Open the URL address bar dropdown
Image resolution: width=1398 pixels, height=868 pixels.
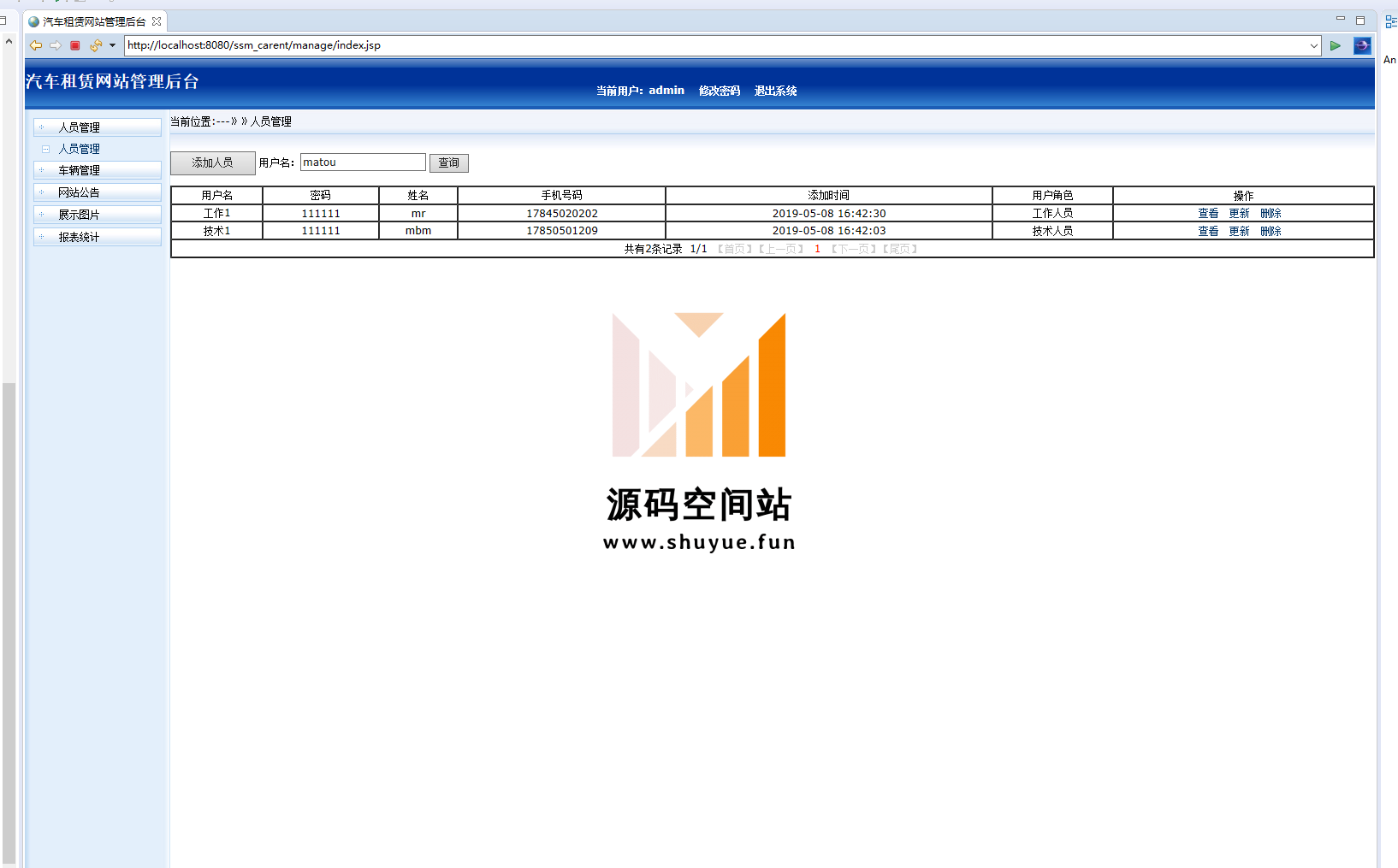(1313, 45)
